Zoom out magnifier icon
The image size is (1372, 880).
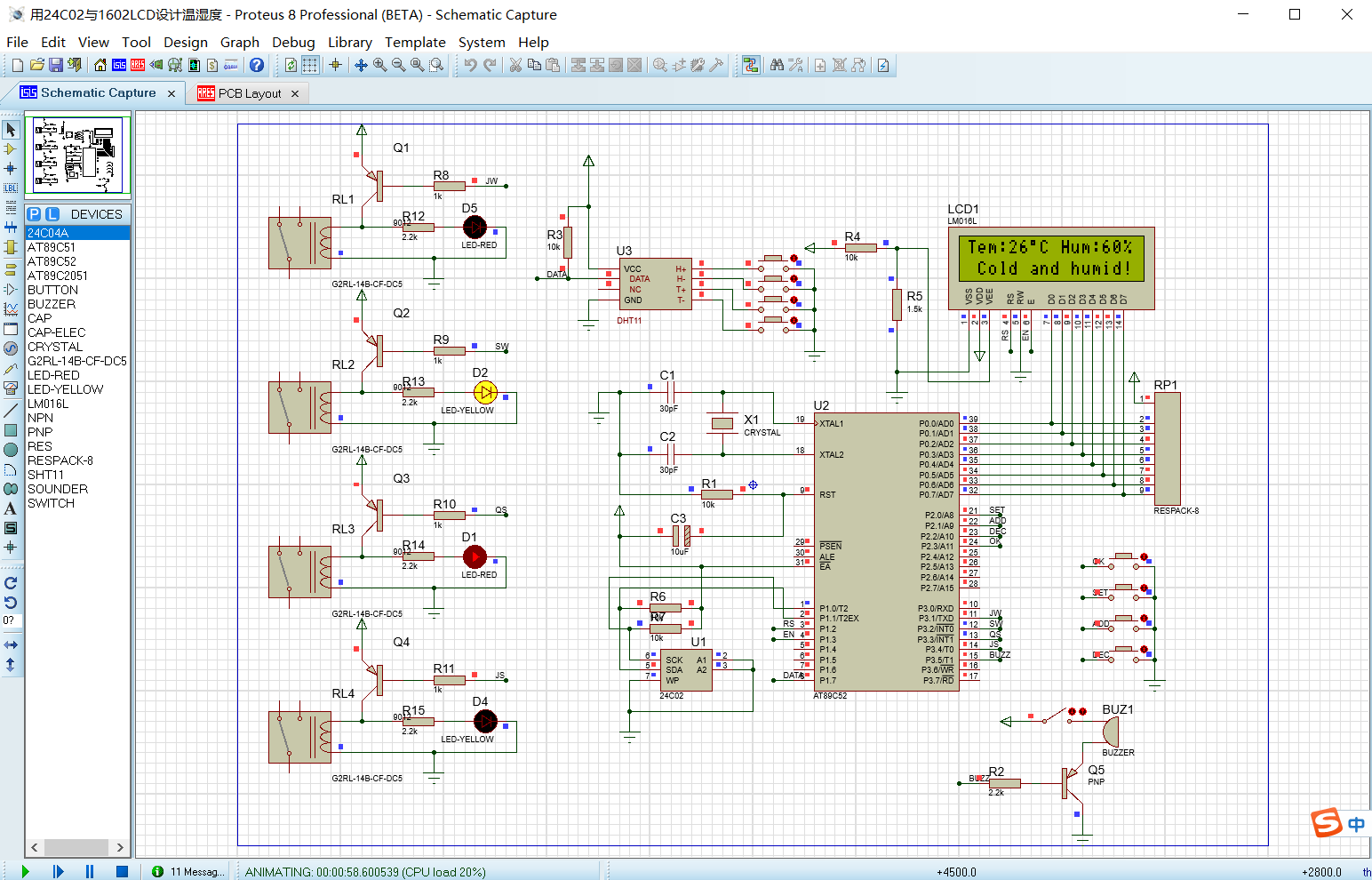click(398, 65)
